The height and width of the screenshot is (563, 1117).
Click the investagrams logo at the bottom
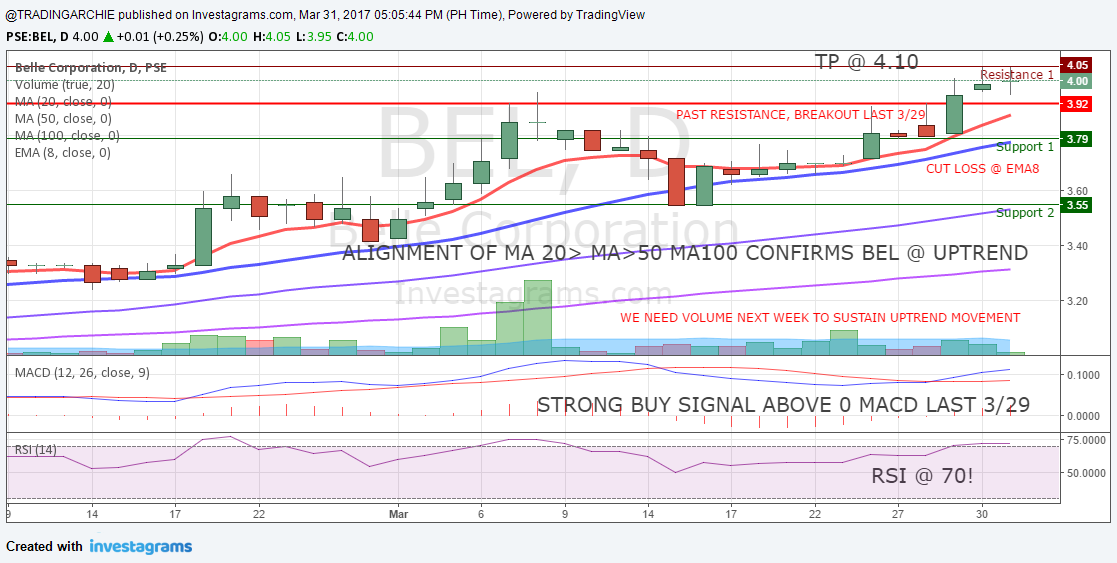140,547
